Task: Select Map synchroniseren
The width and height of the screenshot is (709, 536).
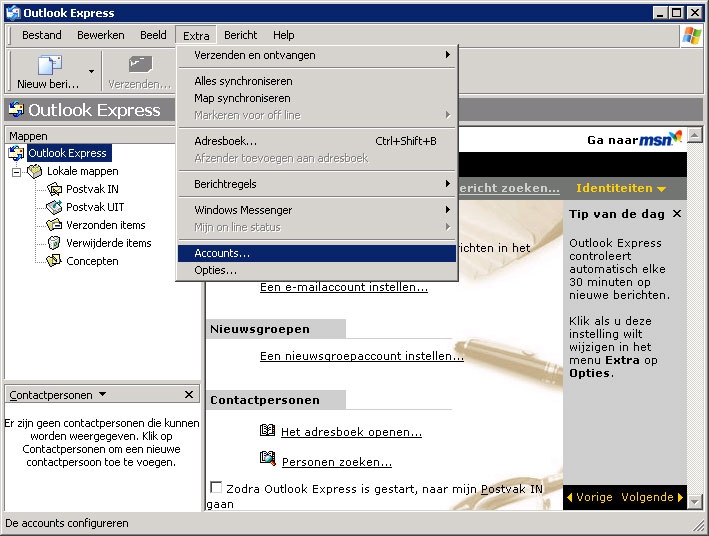Action: pos(317,98)
